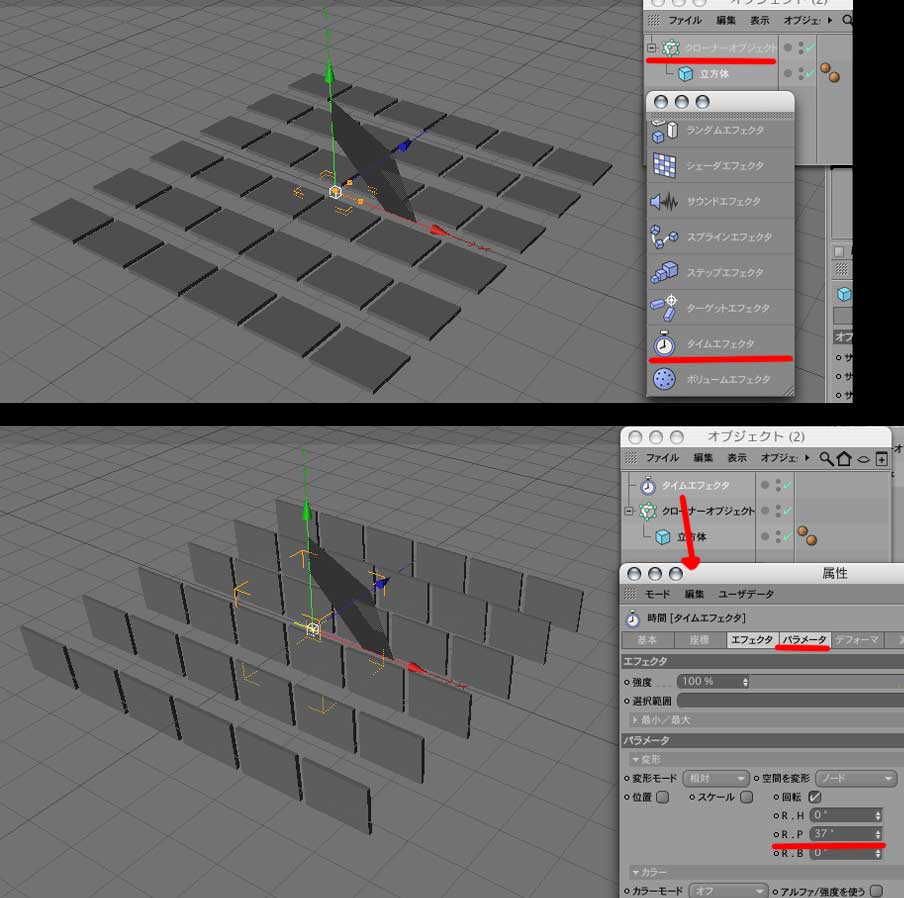Select Phong tag on 立方体 in lower Objects panel

click(x=807, y=535)
